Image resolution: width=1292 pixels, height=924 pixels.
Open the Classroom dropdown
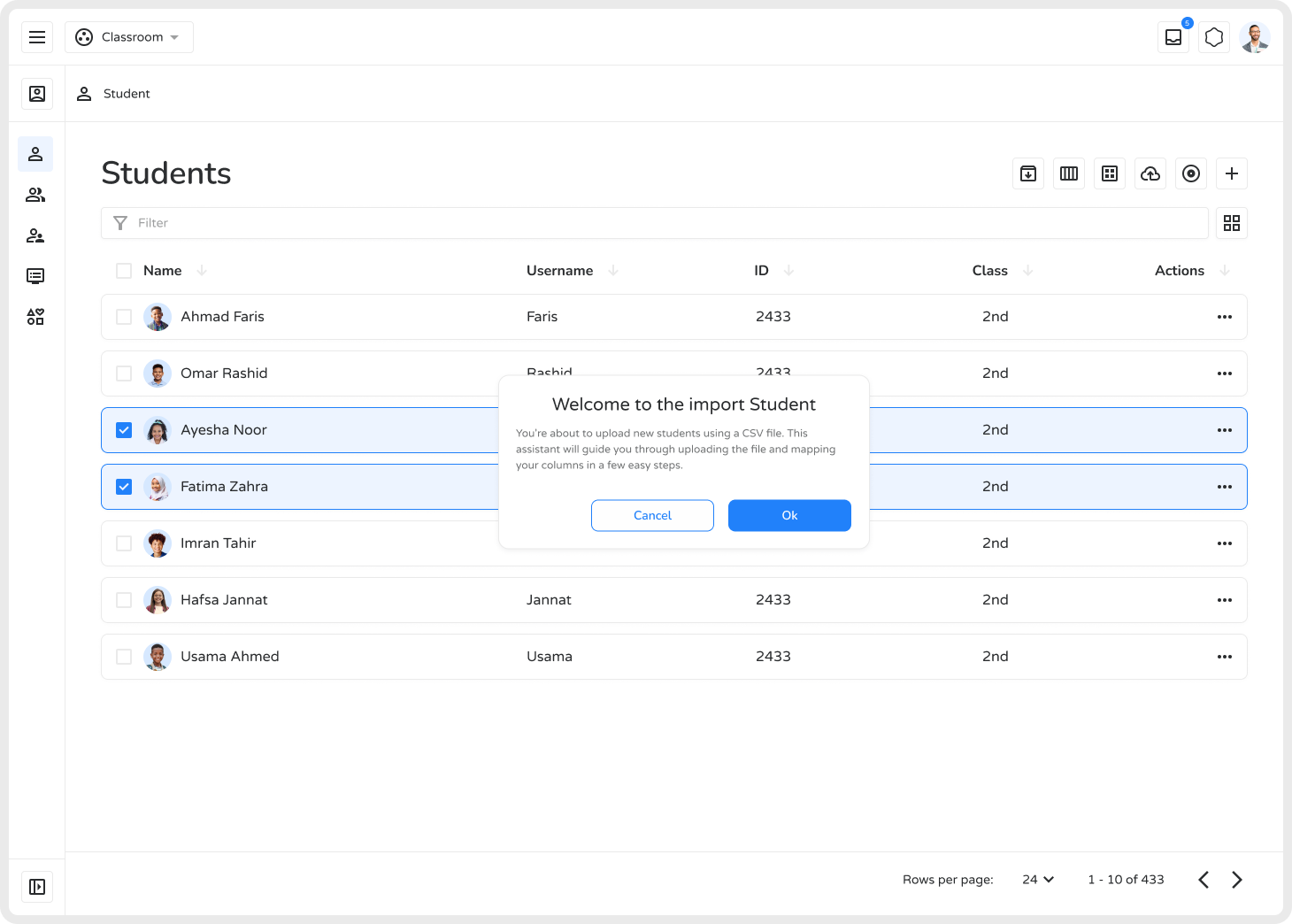click(129, 37)
